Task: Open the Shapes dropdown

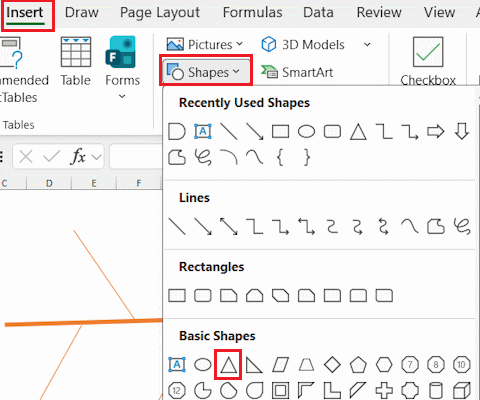Action: click(x=206, y=72)
